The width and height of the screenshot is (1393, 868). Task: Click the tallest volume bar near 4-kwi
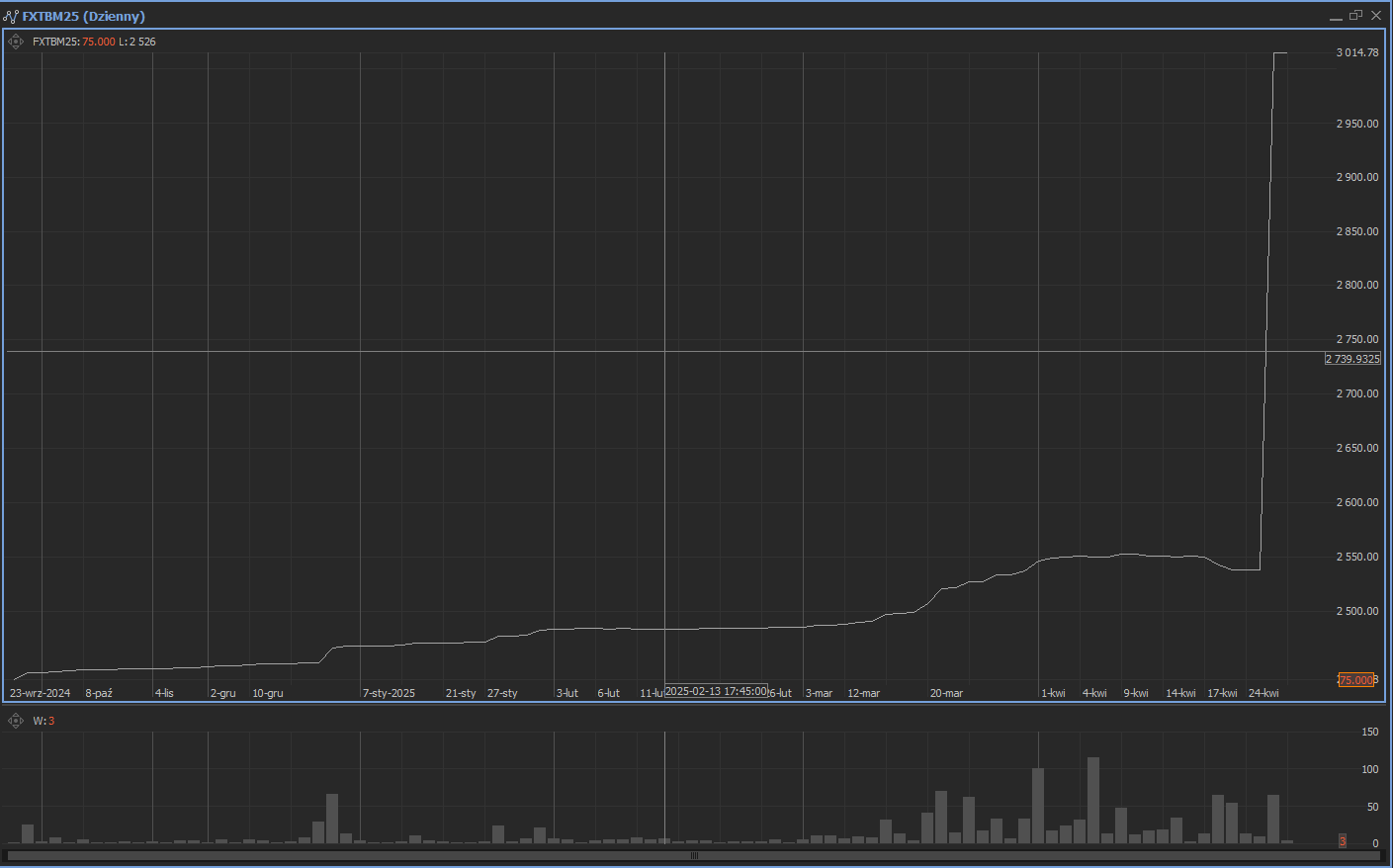[x=1093, y=801]
